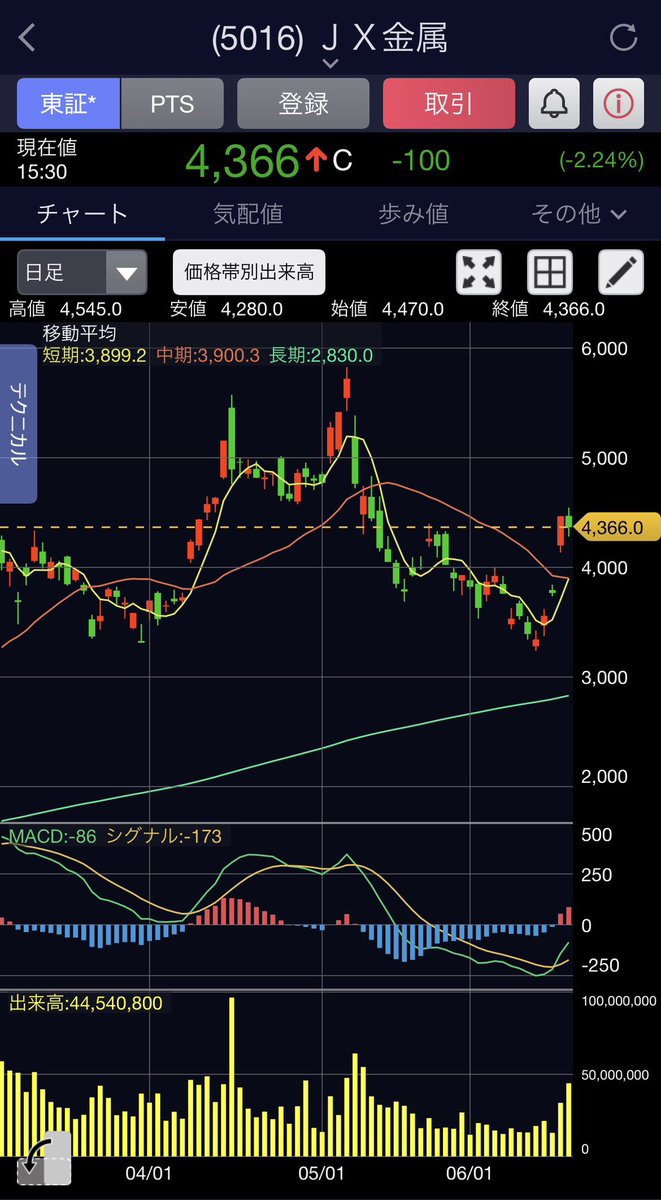Tap the -100 price change value
Viewport: 661px width, 1200px height.
click(x=421, y=160)
